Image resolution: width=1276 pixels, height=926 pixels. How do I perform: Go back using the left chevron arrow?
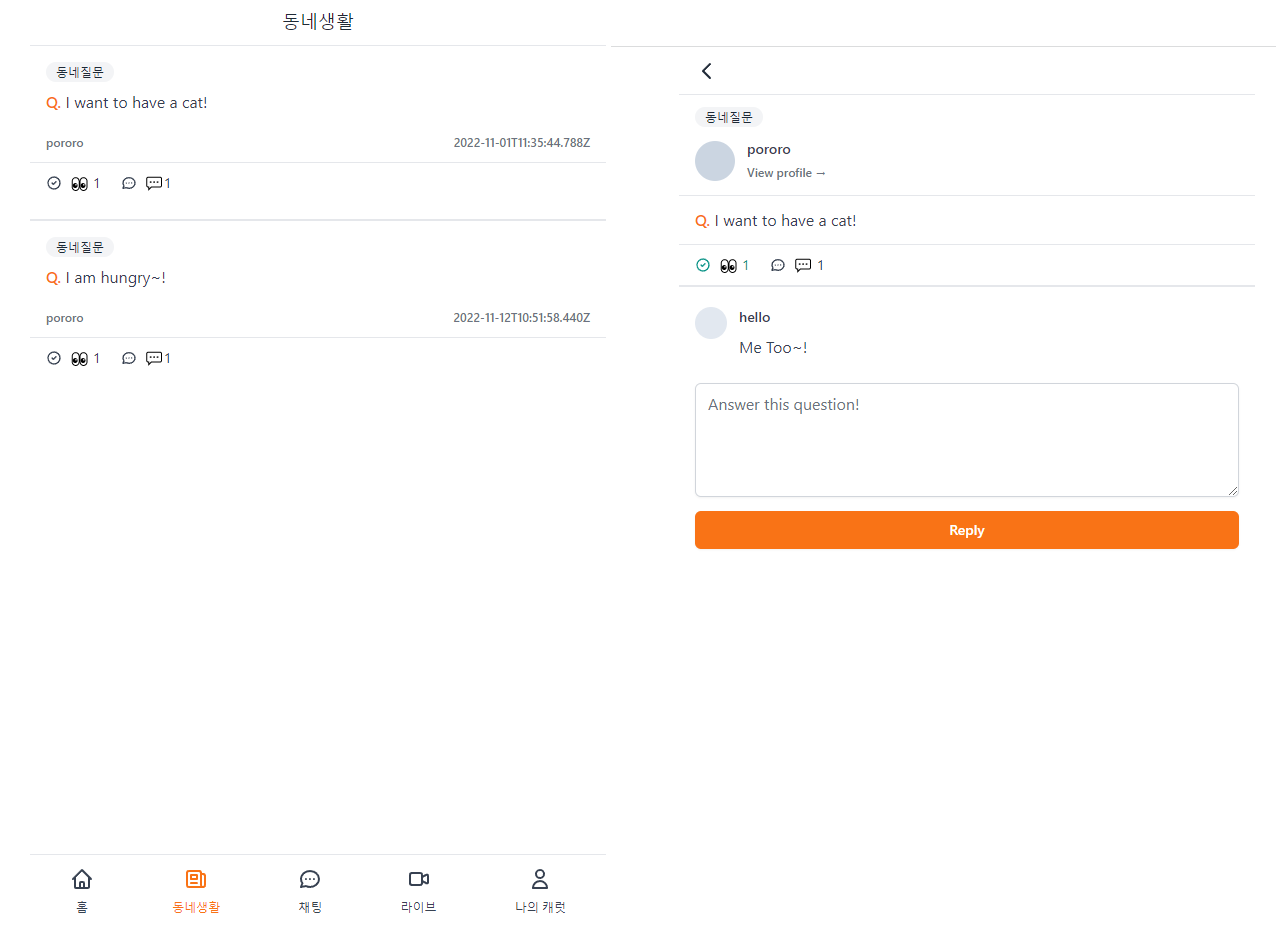[707, 71]
